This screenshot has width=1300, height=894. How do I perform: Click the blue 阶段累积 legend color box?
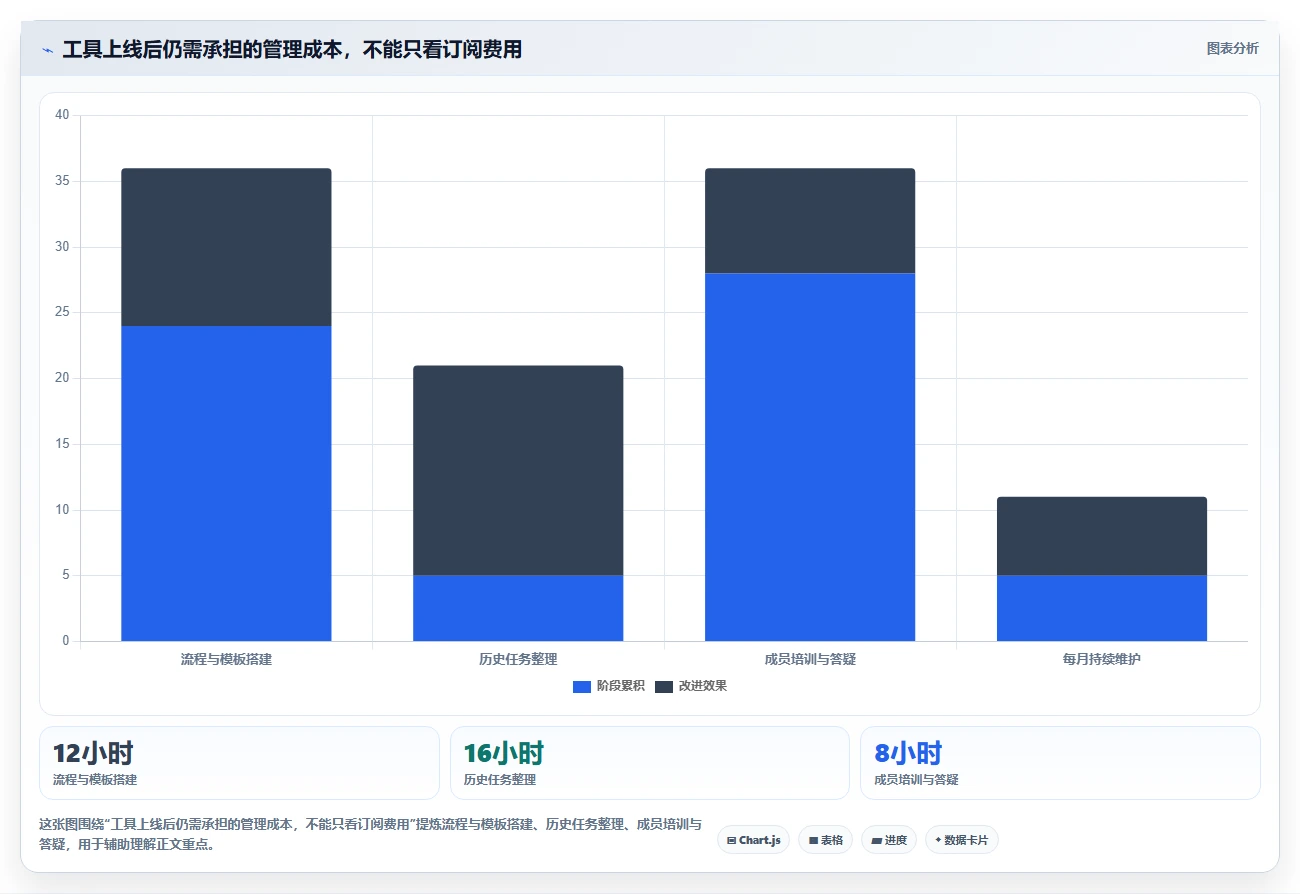[582, 686]
